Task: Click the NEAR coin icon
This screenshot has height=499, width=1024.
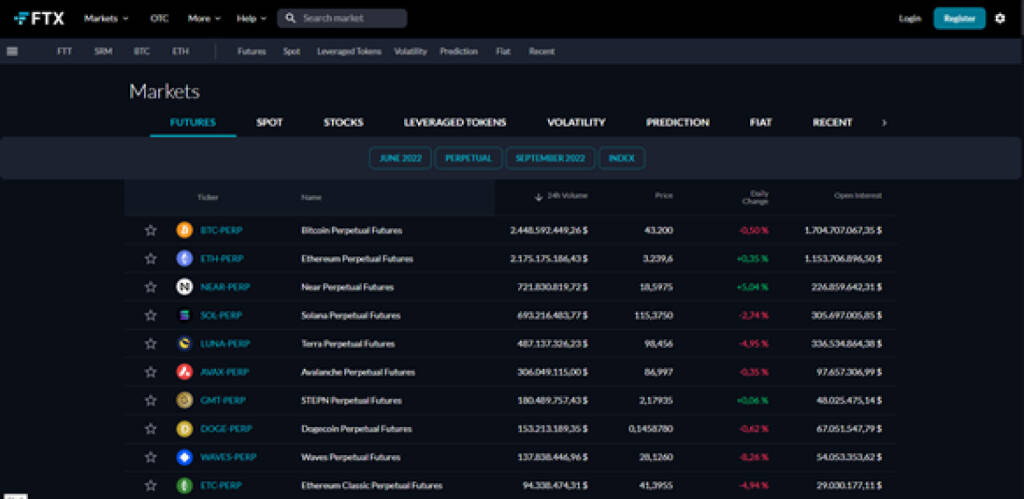Action: click(x=184, y=287)
